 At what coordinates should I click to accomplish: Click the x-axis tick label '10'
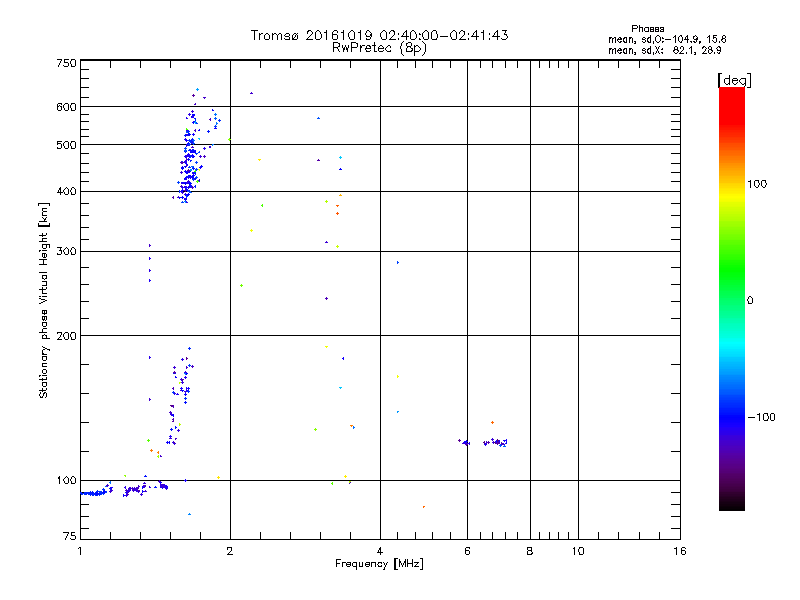pos(578,551)
